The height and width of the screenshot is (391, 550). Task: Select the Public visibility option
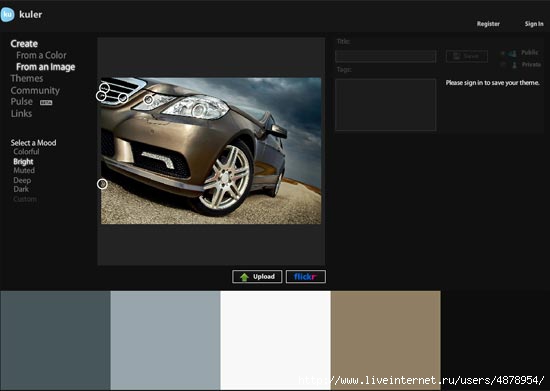point(520,53)
